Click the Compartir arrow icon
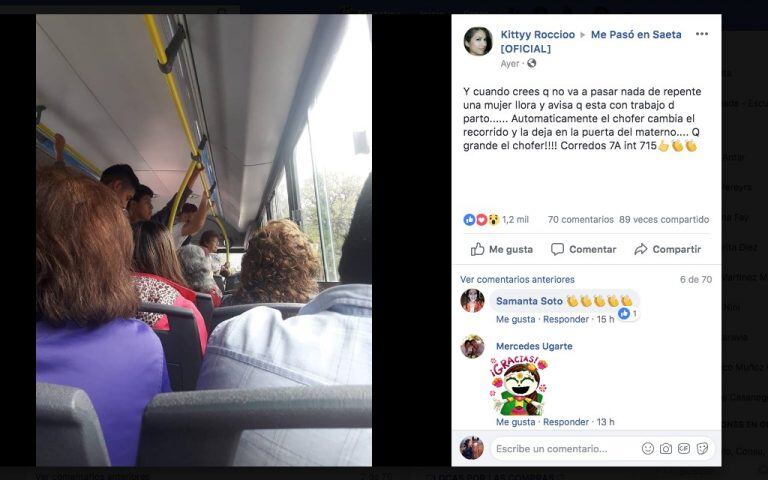Image resolution: width=768 pixels, height=480 pixels. (640, 249)
